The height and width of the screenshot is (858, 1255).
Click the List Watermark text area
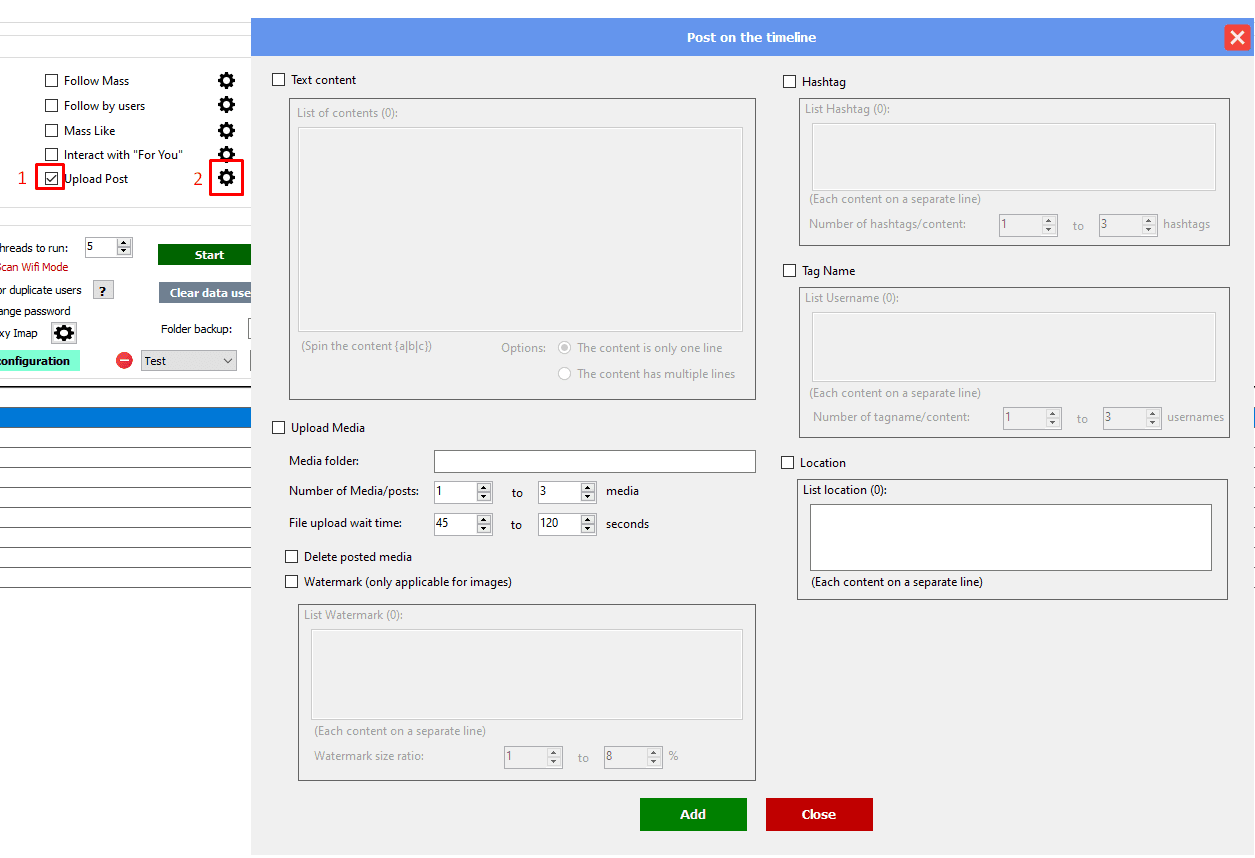pos(527,674)
